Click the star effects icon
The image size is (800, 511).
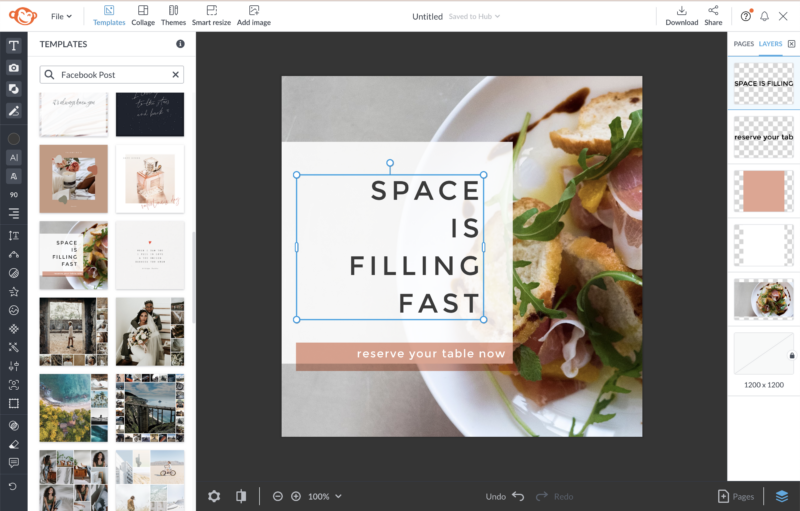coord(14,292)
